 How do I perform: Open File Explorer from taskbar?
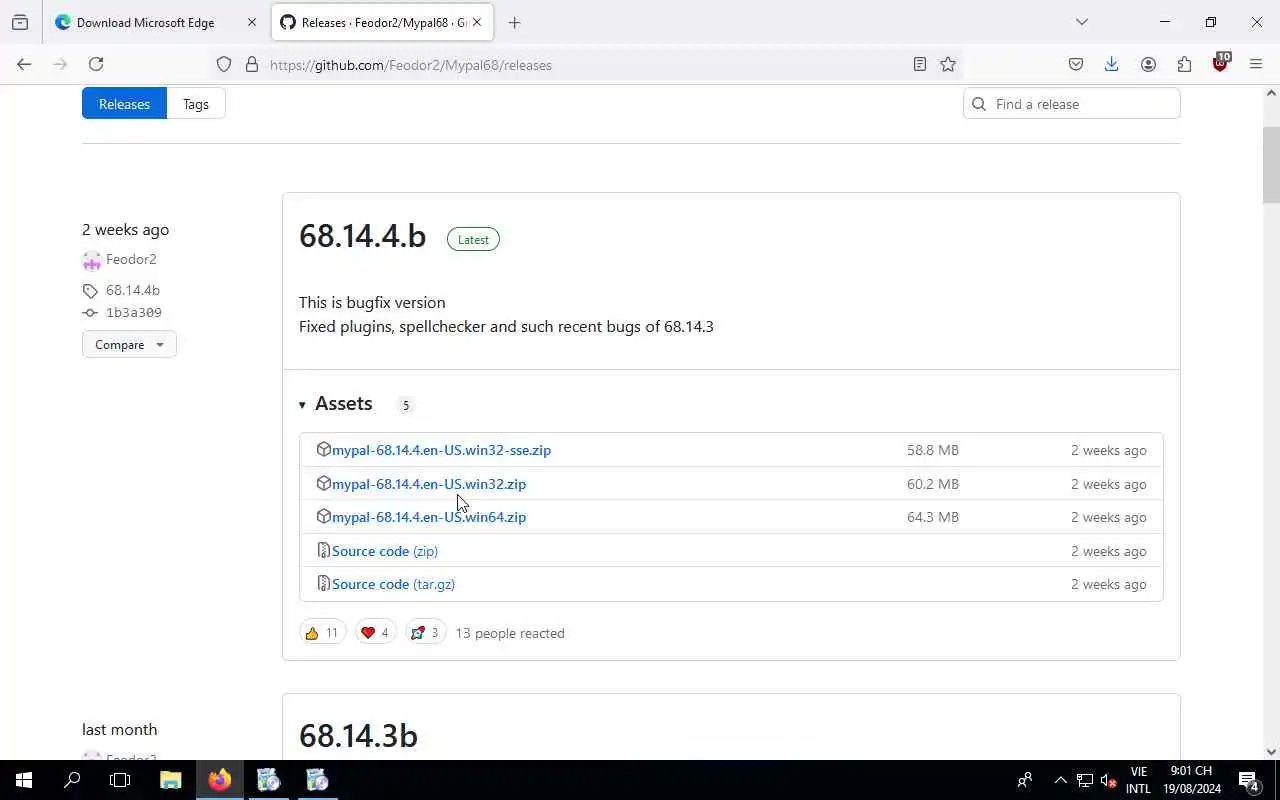coord(171,780)
